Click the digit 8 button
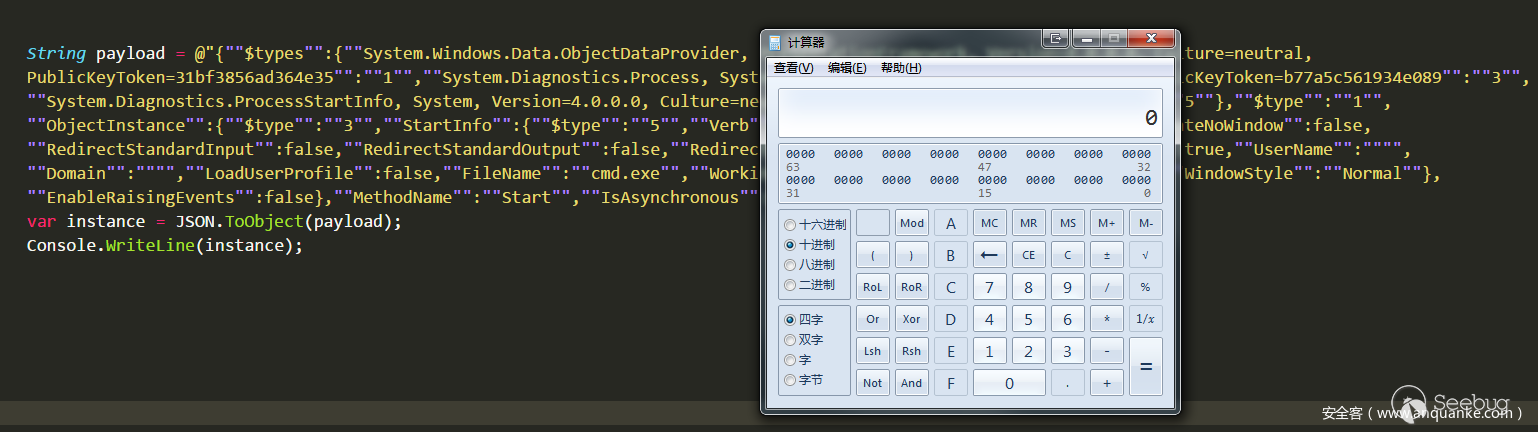The height and width of the screenshot is (432, 1538). (1028, 287)
